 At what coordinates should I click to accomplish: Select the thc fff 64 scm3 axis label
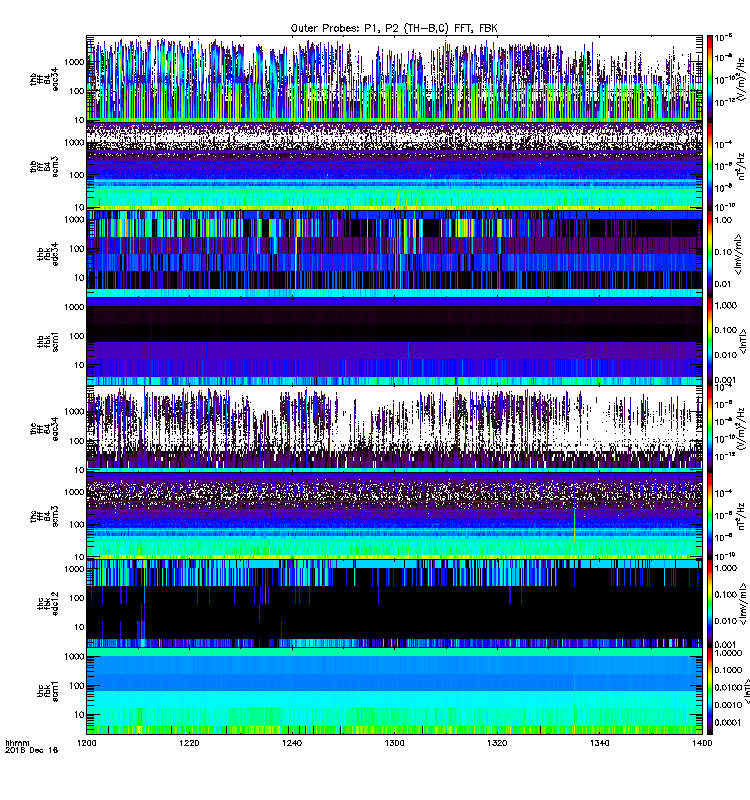44,516
